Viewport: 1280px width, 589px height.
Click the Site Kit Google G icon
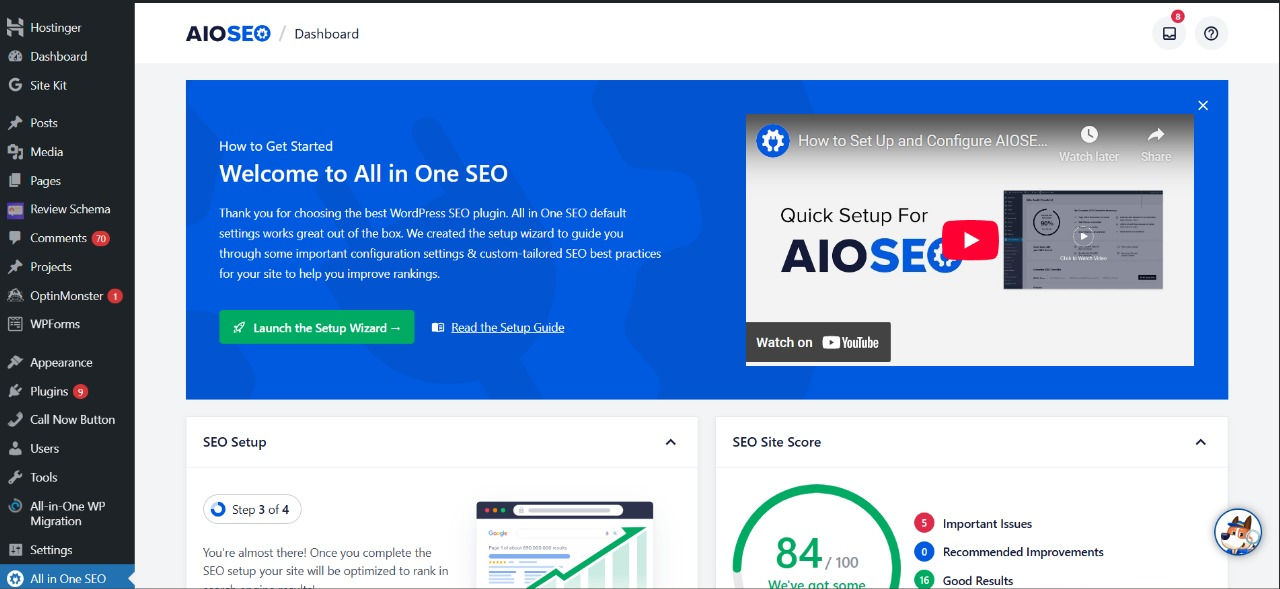coord(15,86)
